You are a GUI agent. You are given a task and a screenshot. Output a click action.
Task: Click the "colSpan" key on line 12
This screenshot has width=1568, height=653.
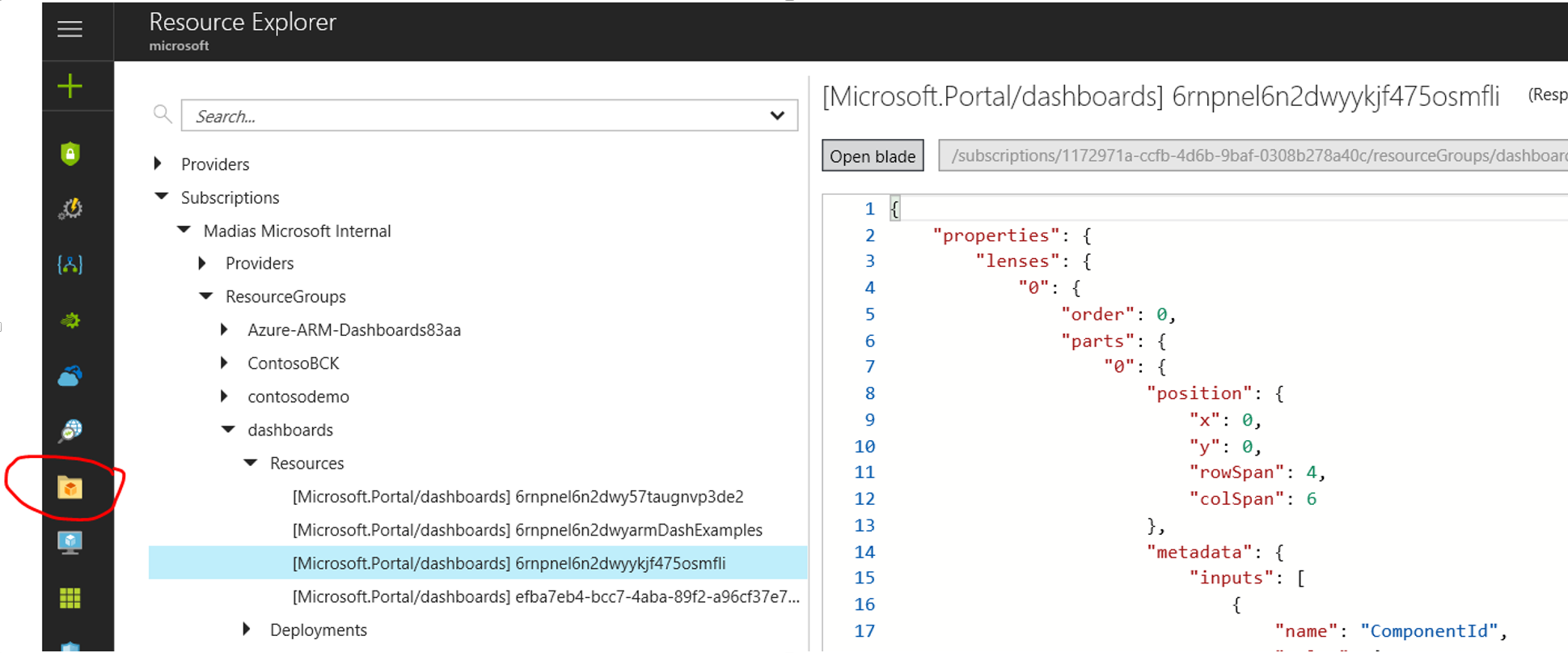[1236, 498]
